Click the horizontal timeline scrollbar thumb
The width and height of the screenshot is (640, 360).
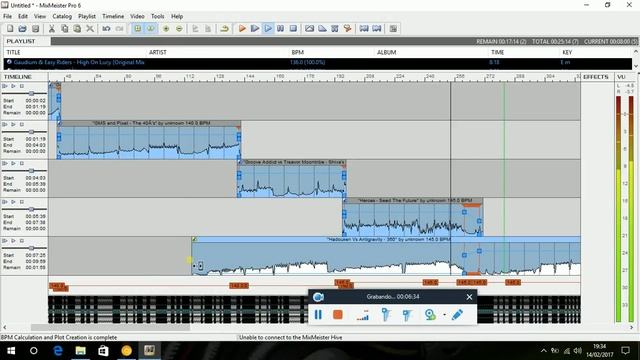click(110, 327)
